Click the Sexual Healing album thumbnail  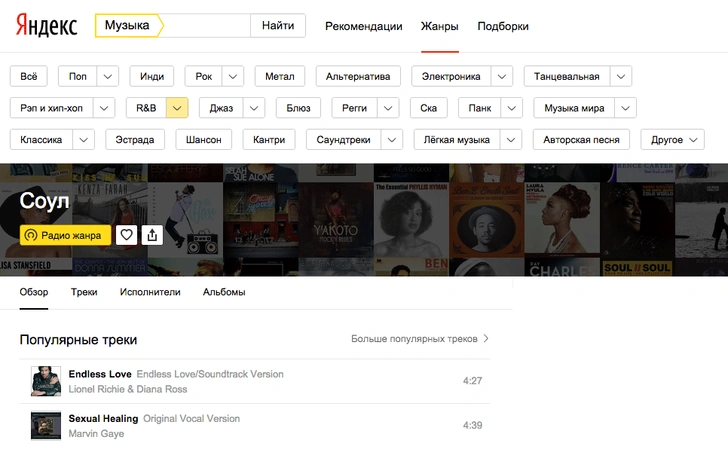46,425
